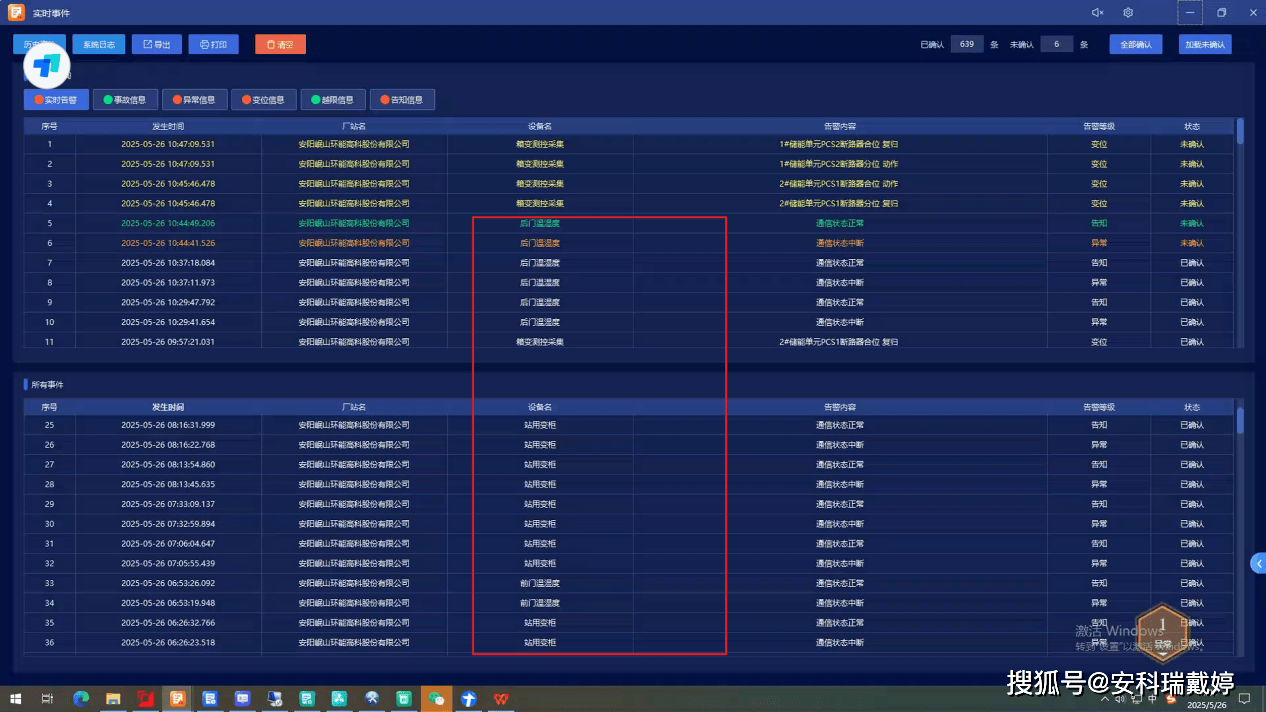
Task: Select the 实时告警 tab
Action: 56,99
